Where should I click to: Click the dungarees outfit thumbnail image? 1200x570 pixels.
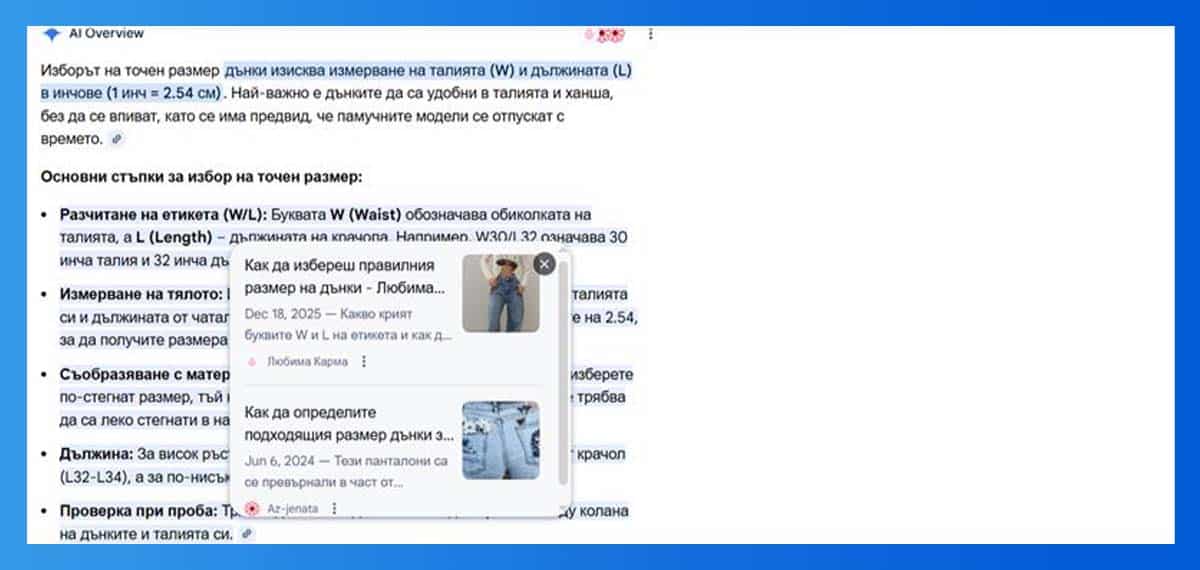pos(500,293)
